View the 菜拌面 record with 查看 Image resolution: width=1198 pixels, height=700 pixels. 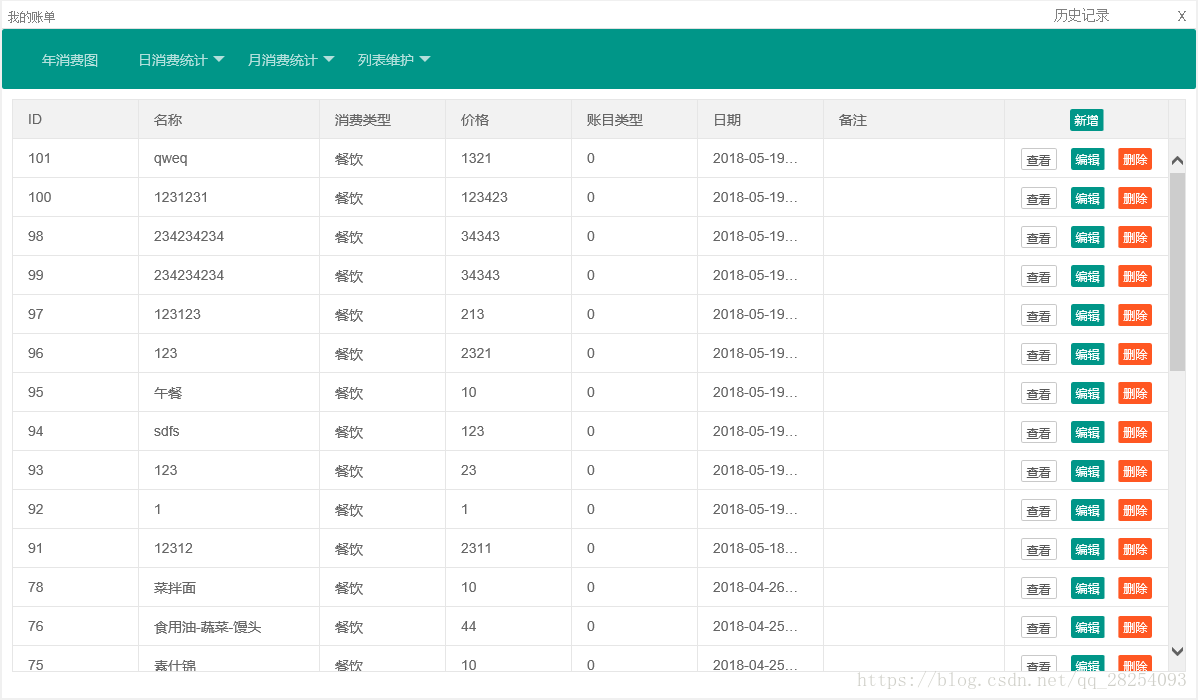click(x=1038, y=588)
